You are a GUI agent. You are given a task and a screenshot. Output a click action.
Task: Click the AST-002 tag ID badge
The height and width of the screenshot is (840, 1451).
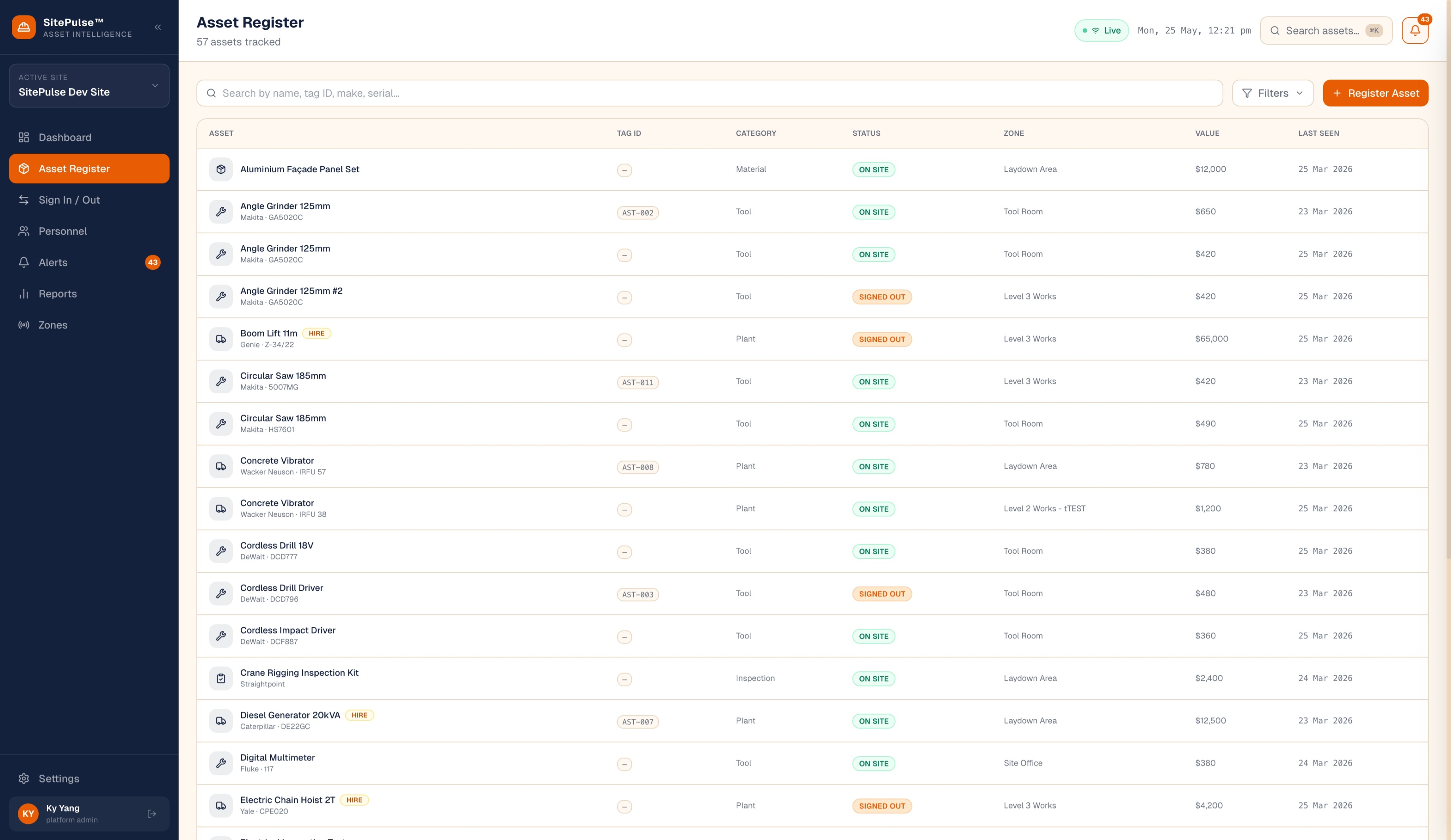click(x=638, y=212)
